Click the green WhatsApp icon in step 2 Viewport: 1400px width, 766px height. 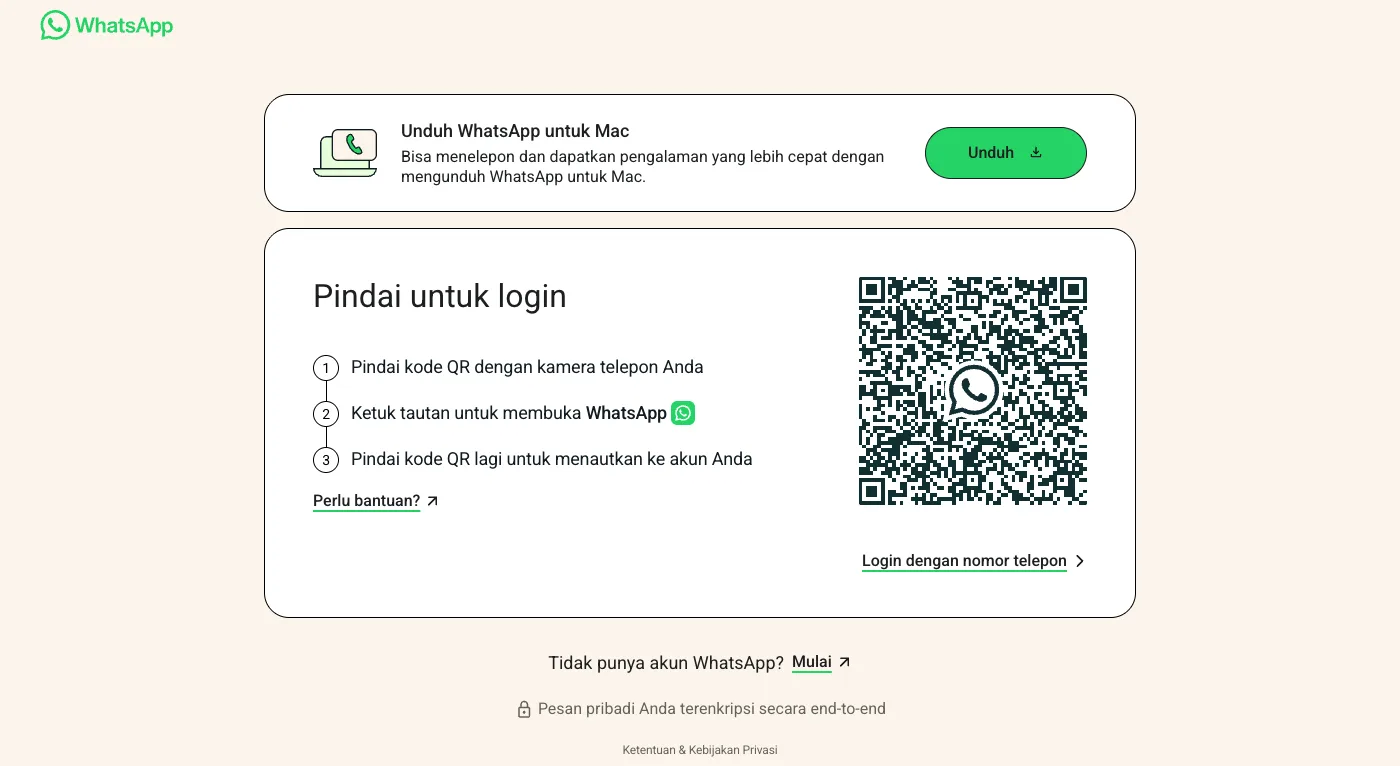pyautogui.click(x=683, y=413)
